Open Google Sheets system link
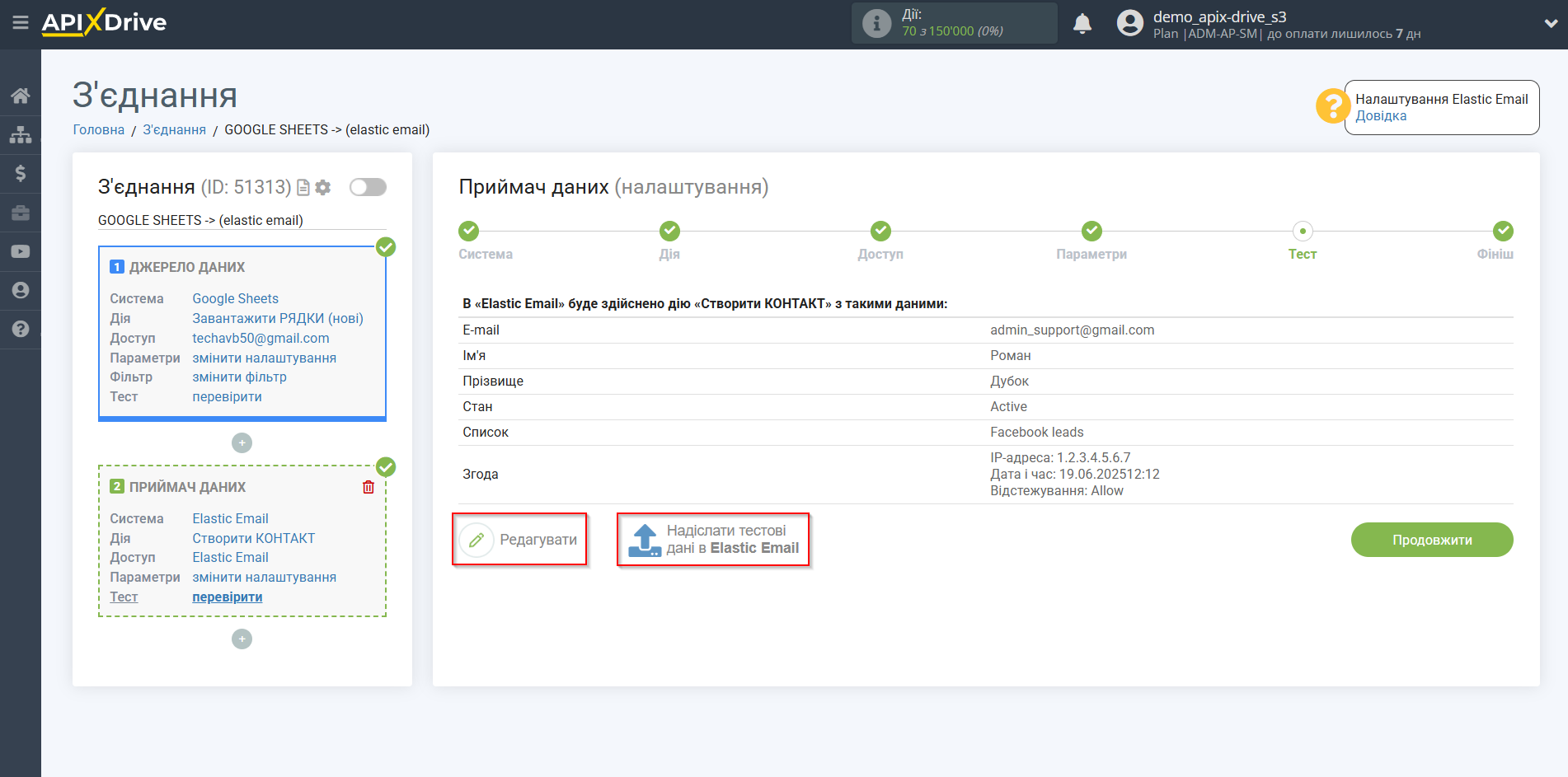Screen dimensions: 1568x777 pyautogui.click(x=236, y=299)
